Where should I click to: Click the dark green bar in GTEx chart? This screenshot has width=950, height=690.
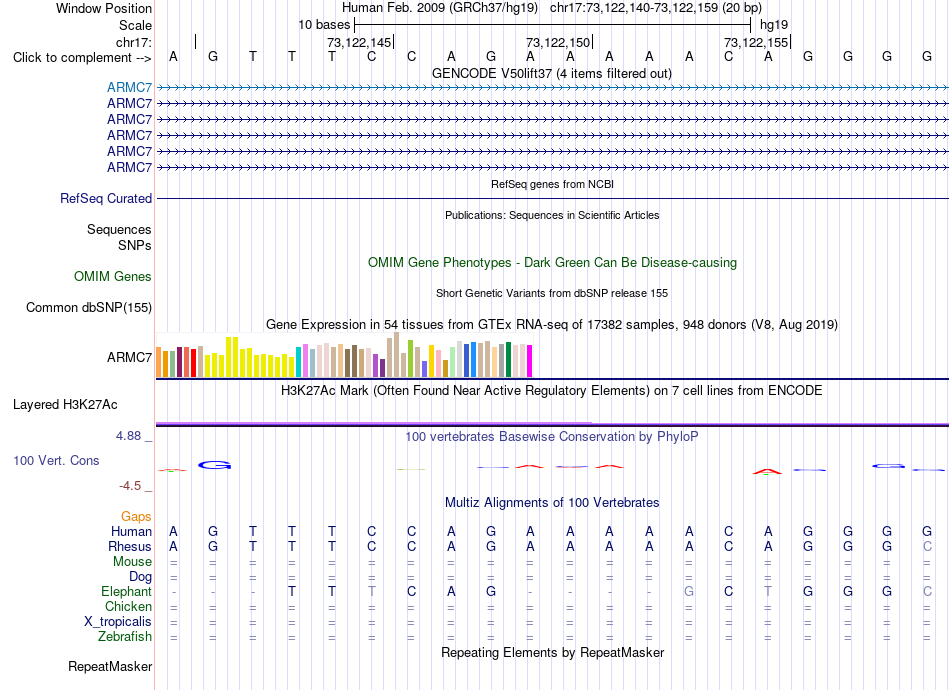click(509, 360)
